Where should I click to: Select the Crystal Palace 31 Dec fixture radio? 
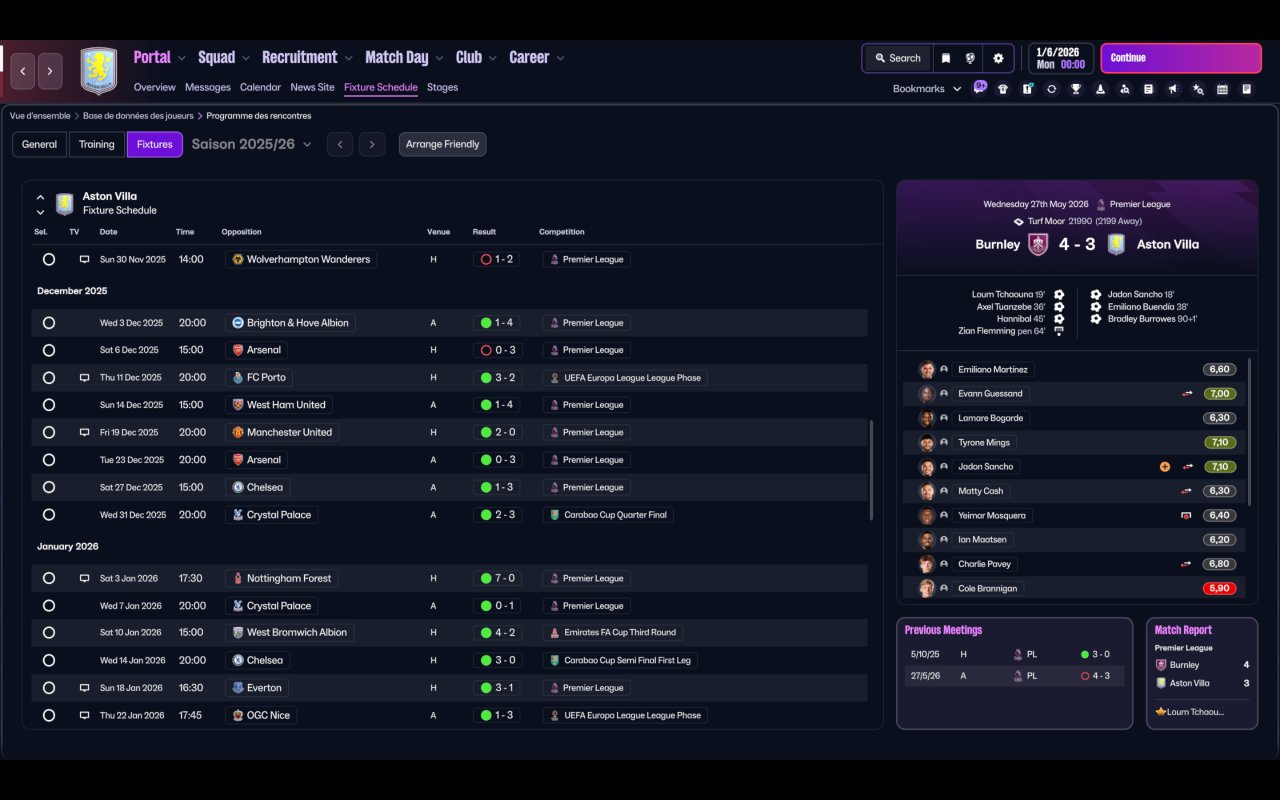coord(48,515)
